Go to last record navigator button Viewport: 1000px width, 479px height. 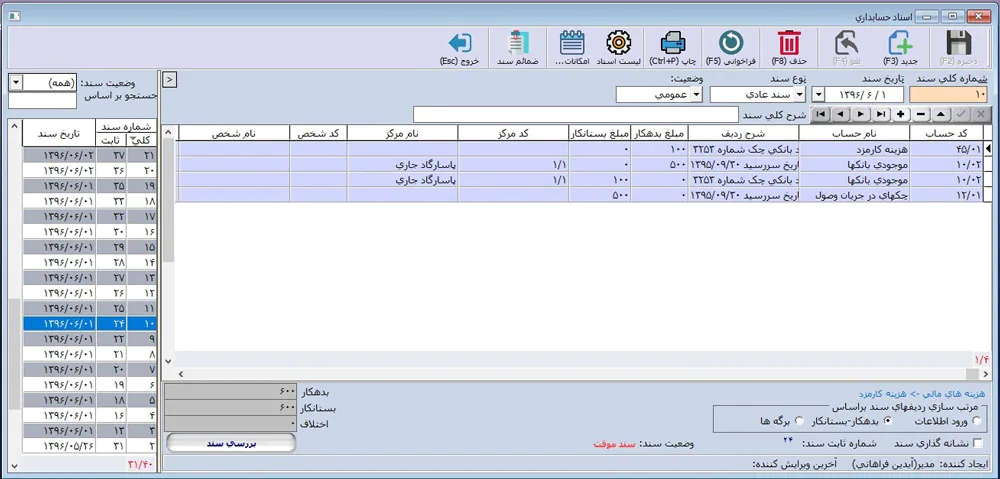tap(881, 114)
